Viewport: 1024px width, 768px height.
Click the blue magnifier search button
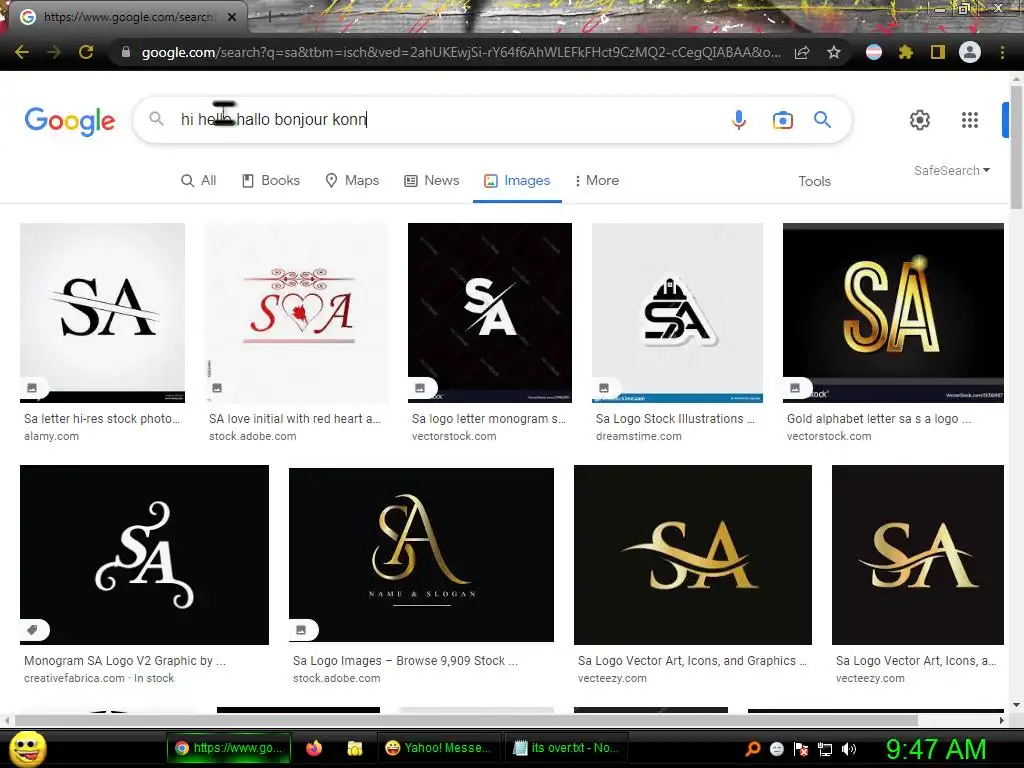pyautogui.click(x=822, y=120)
